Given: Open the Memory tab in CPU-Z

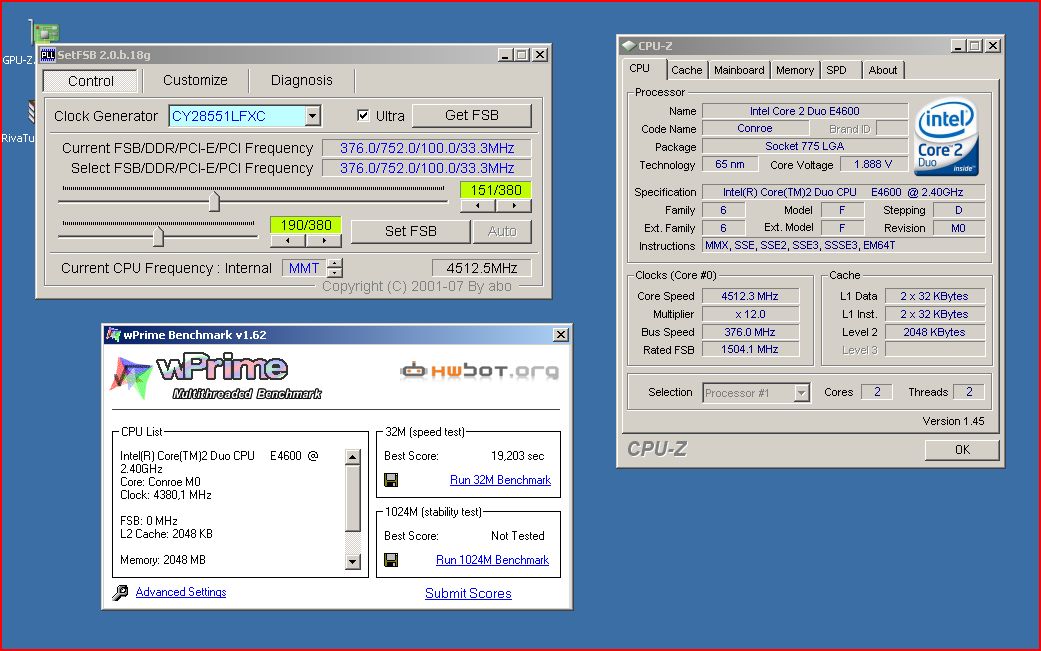Looking at the screenshot, I should pyautogui.click(x=795, y=70).
